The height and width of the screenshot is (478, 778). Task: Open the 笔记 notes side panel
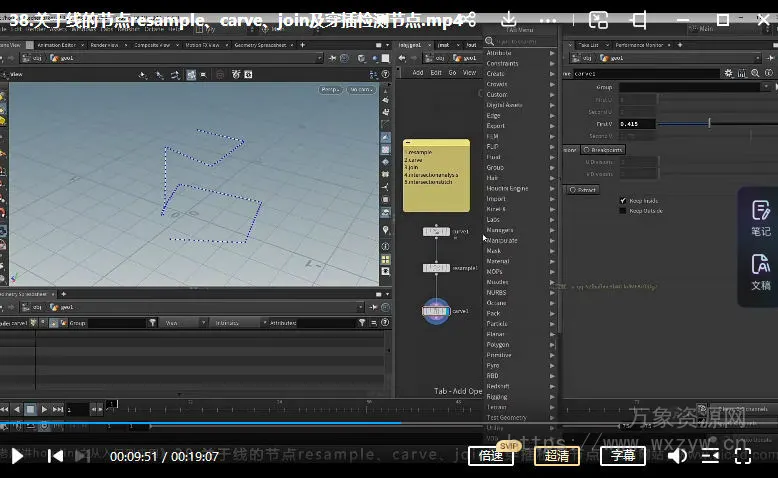760,217
